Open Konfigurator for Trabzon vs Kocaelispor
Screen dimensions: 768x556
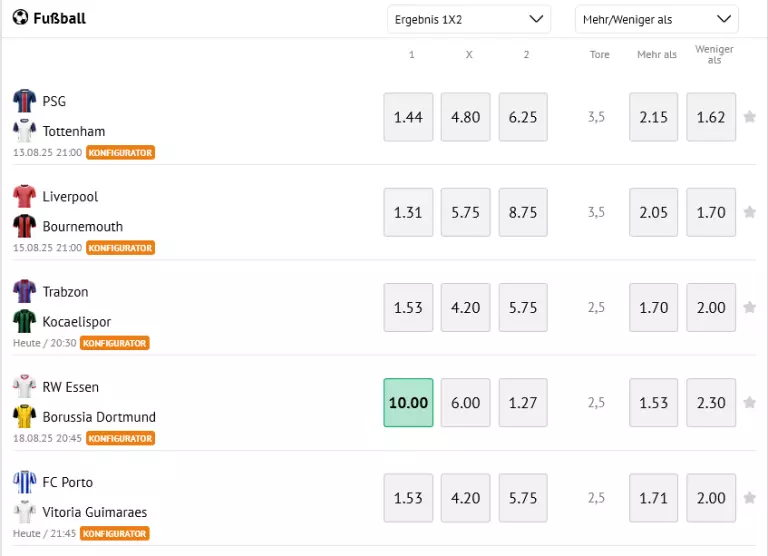[115, 343]
